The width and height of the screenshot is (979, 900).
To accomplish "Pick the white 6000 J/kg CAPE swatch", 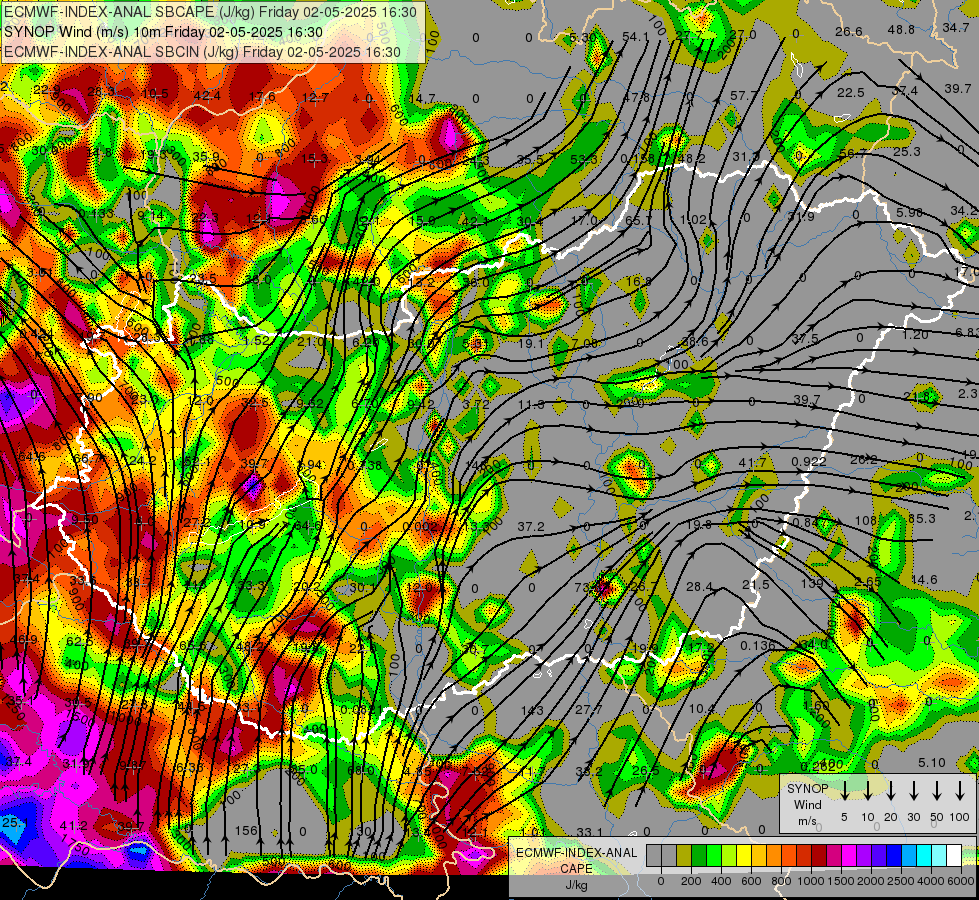I will 953,855.
